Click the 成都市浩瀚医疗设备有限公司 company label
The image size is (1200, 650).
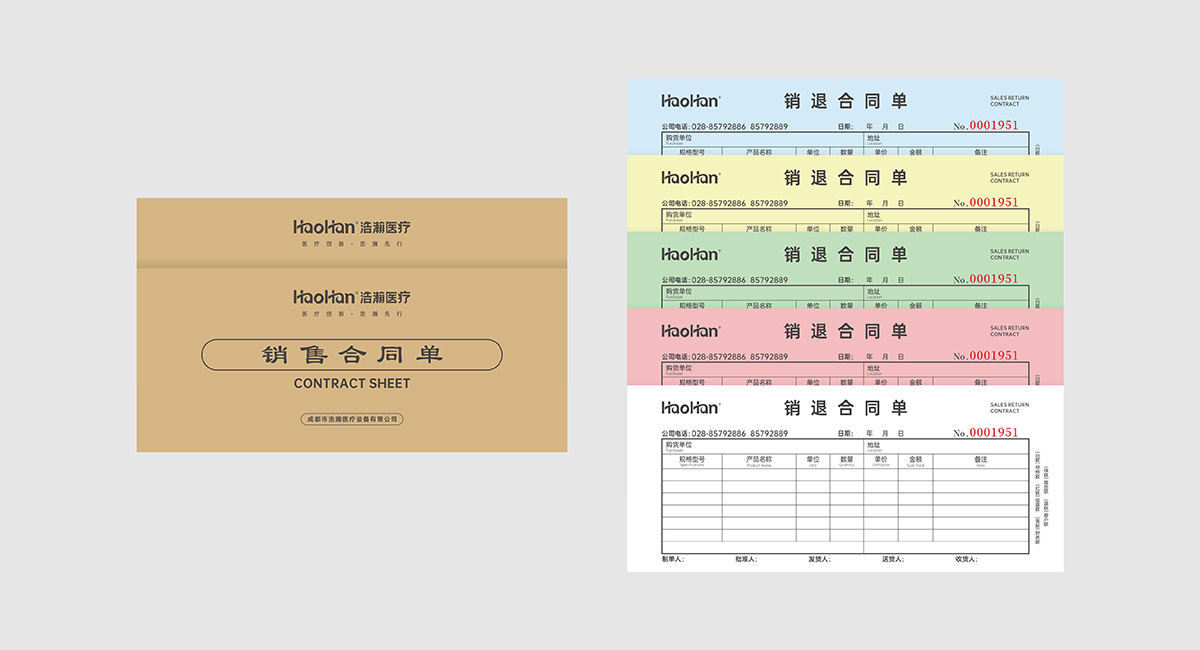[352, 419]
